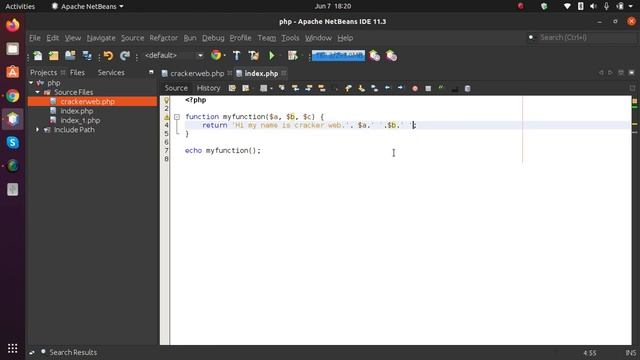Viewport: 640px width, 360px height.
Task: Select index.php in project tree
Action: pyautogui.click(x=77, y=111)
